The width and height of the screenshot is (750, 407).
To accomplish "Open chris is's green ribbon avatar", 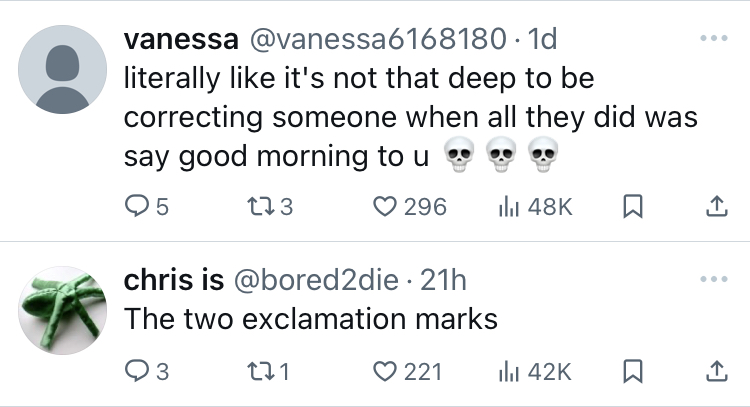I will click(62, 310).
